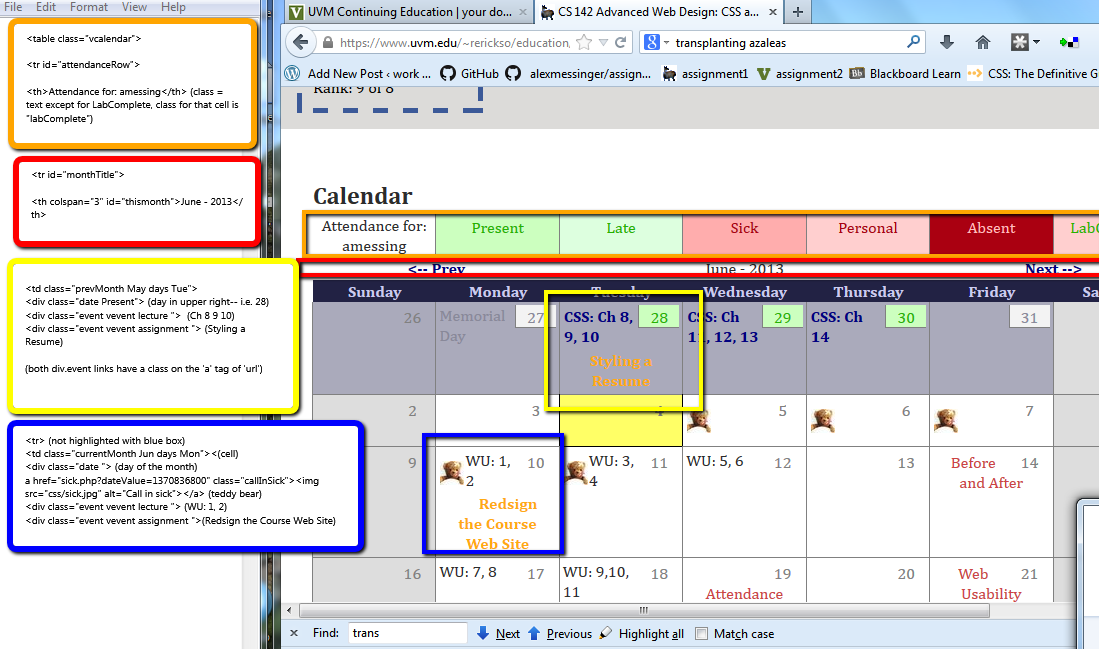The height and width of the screenshot is (649, 1099).
Task: Click the Next month link
Action: click(x=1053, y=269)
